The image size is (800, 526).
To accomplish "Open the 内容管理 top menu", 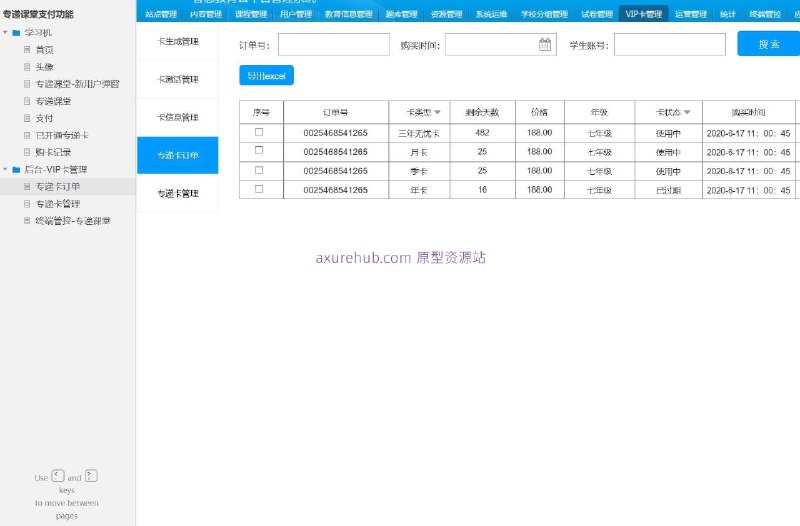I will [x=206, y=14].
